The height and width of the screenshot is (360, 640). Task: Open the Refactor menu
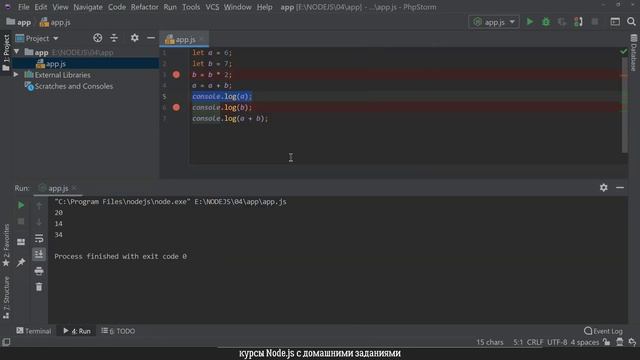(x=144, y=7)
